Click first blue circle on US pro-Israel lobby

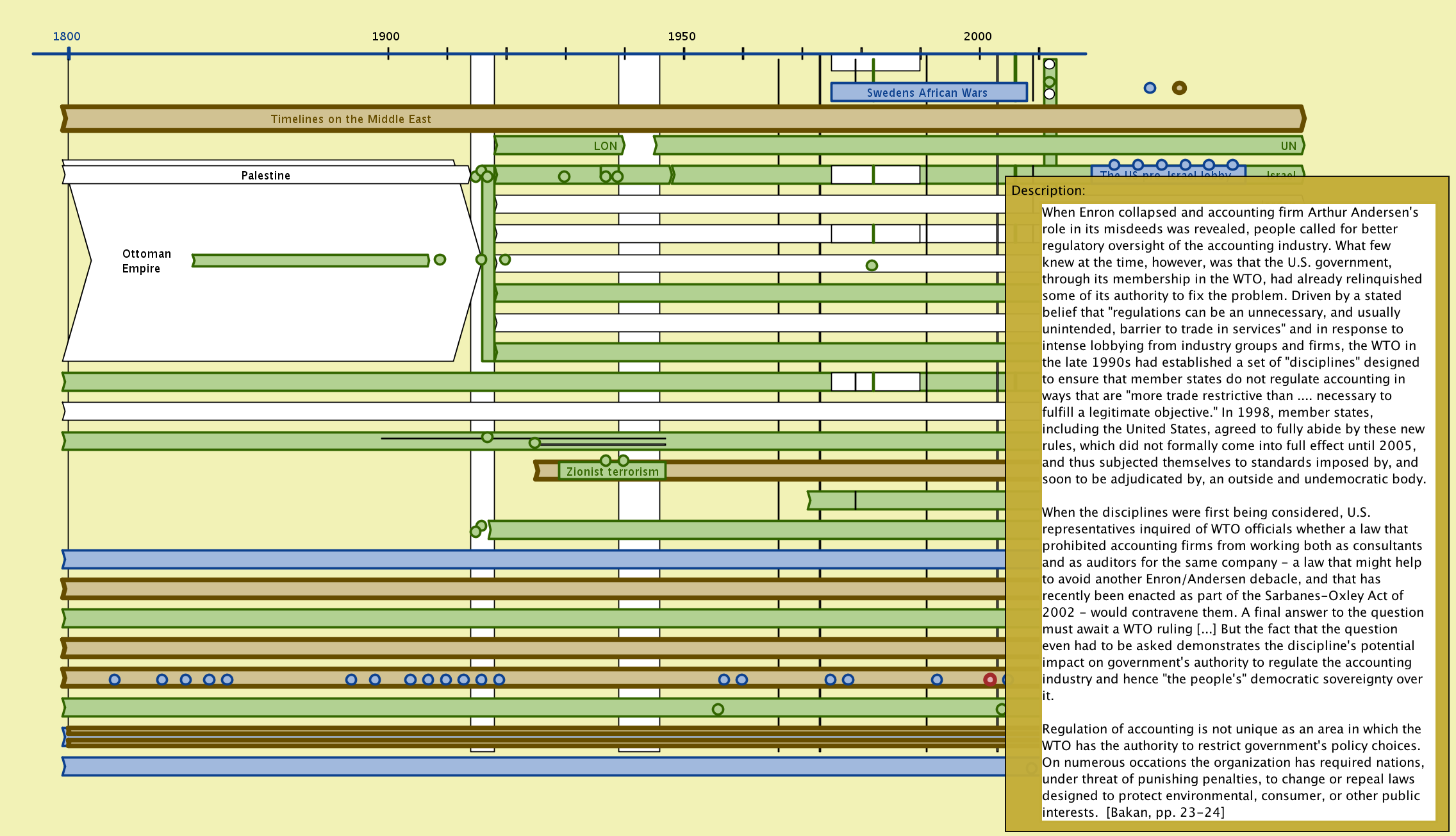(x=1114, y=165)
